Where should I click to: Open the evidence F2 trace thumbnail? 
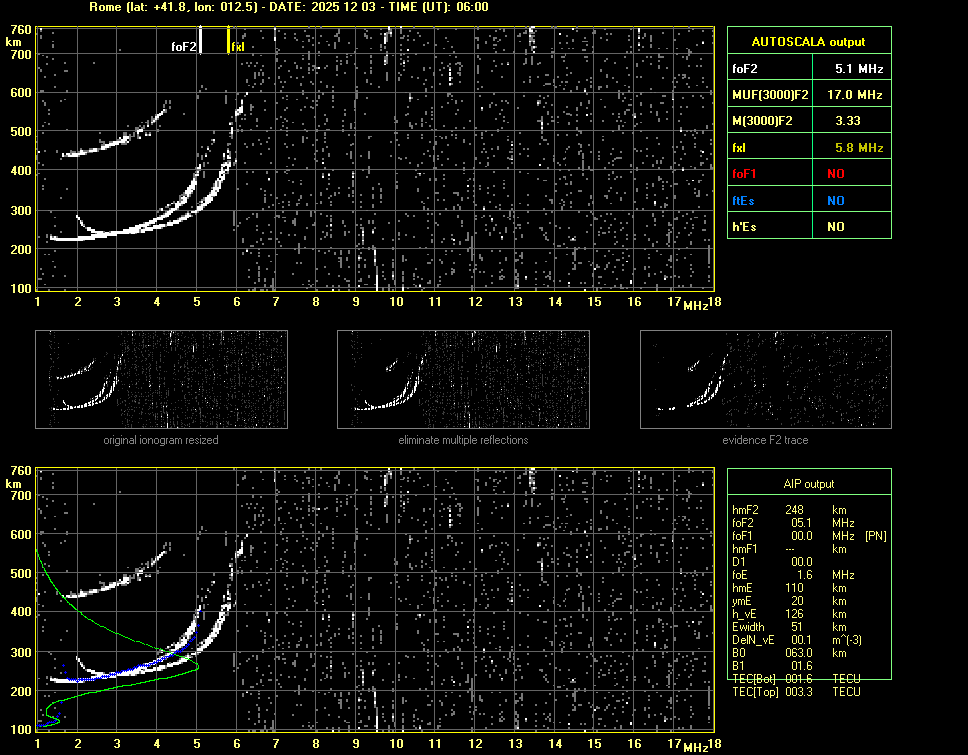click(765, 380)
